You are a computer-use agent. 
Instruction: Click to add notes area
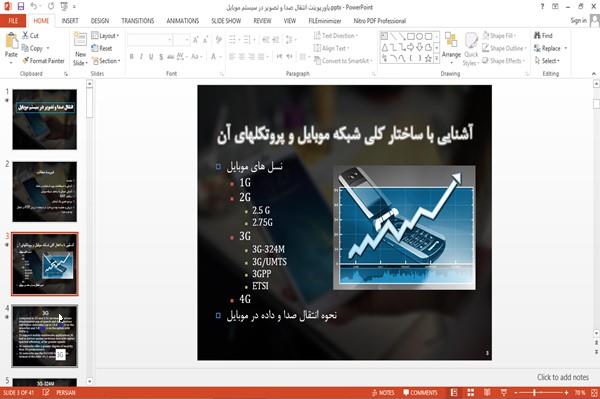tap(562, 378)
